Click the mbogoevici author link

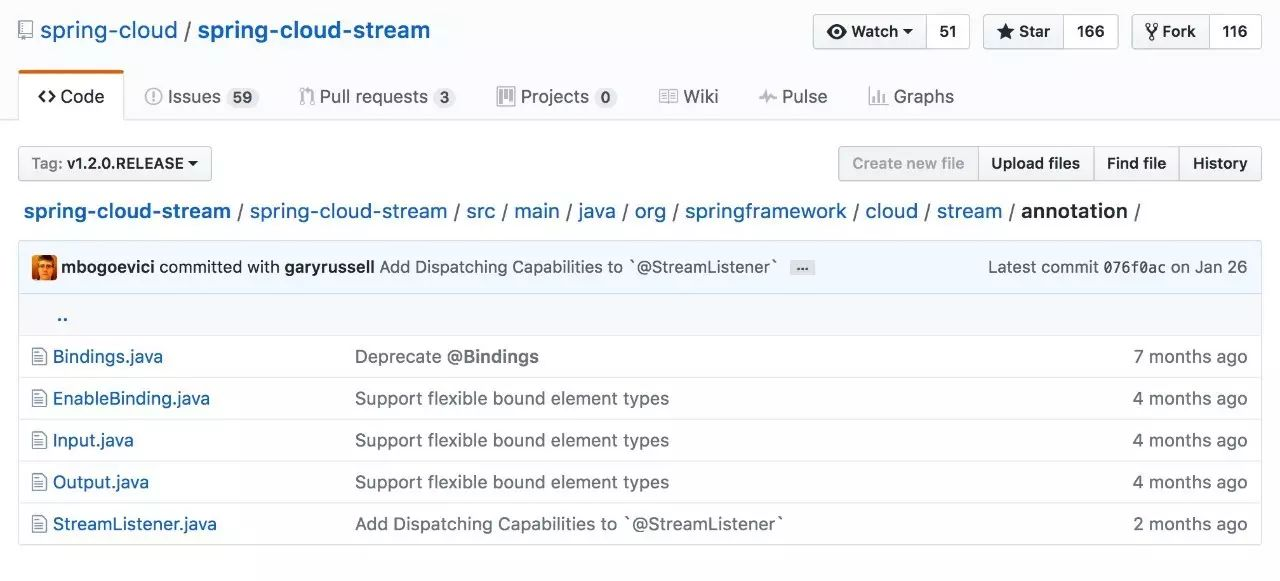pyautogui.click(x=108, y=268)
